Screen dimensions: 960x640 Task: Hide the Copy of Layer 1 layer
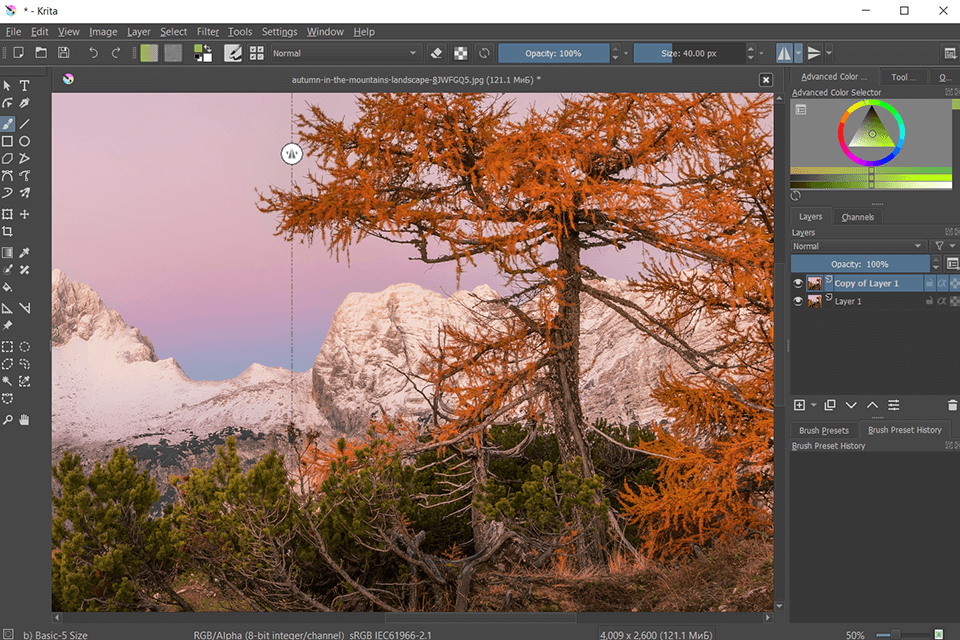point(798,283)
